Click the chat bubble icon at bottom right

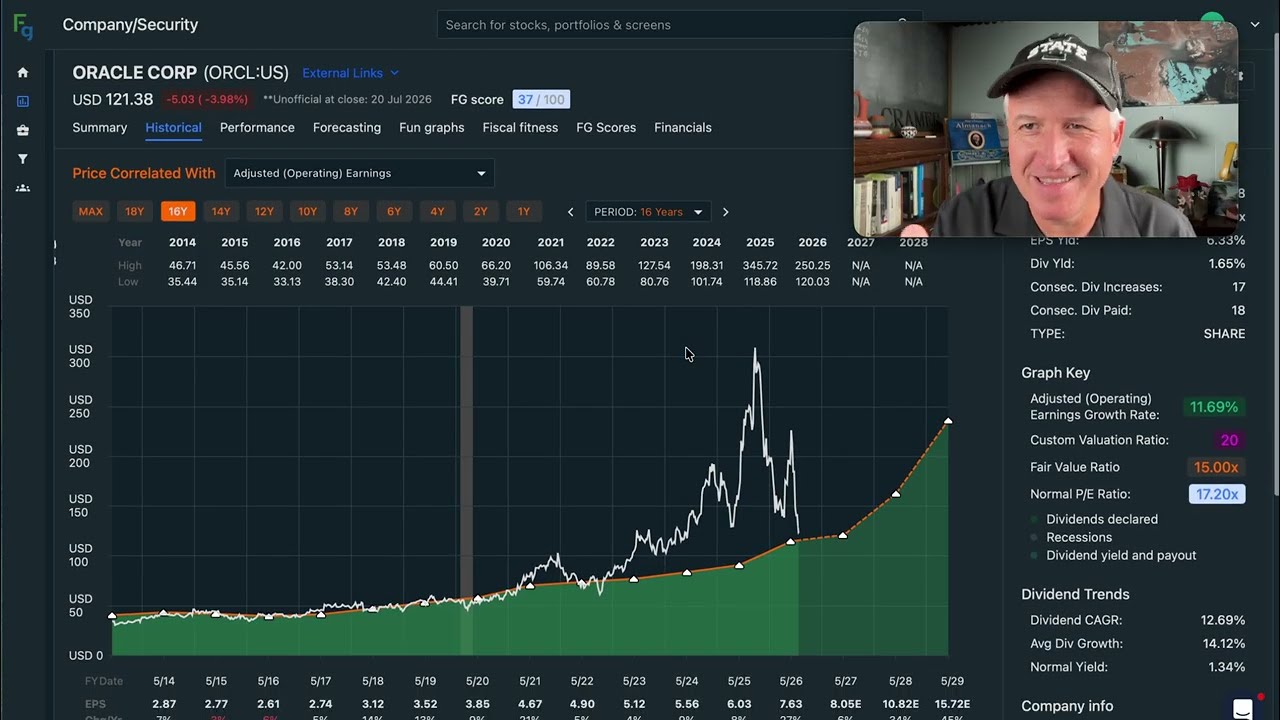tap(1243, 709)
